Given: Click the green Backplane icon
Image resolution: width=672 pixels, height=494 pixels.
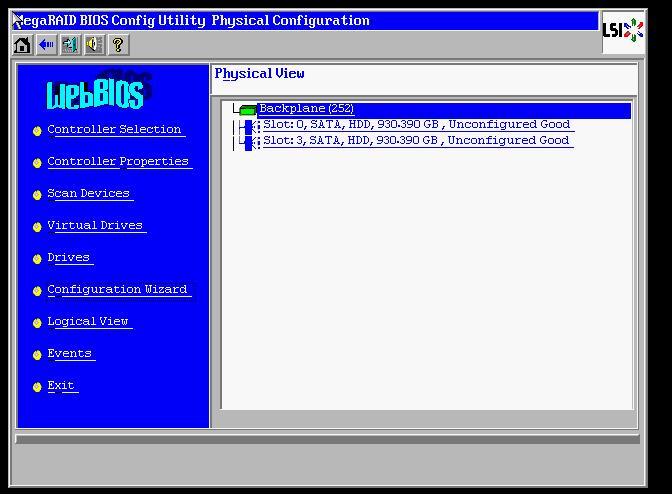Looking at the screenshot, I should pyautogui.click(x=247, y=110).
